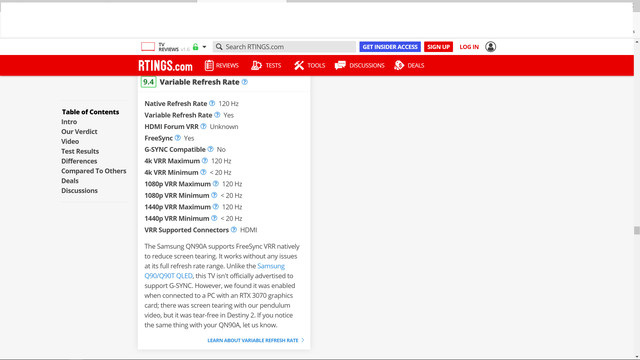640x360 pixels.
Task: Jump to Video section
Action: point(70,141)
